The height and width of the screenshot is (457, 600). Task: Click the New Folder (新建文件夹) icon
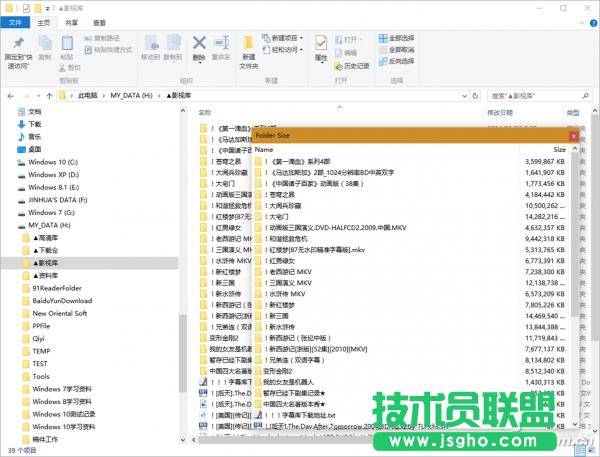pos(247,47)
